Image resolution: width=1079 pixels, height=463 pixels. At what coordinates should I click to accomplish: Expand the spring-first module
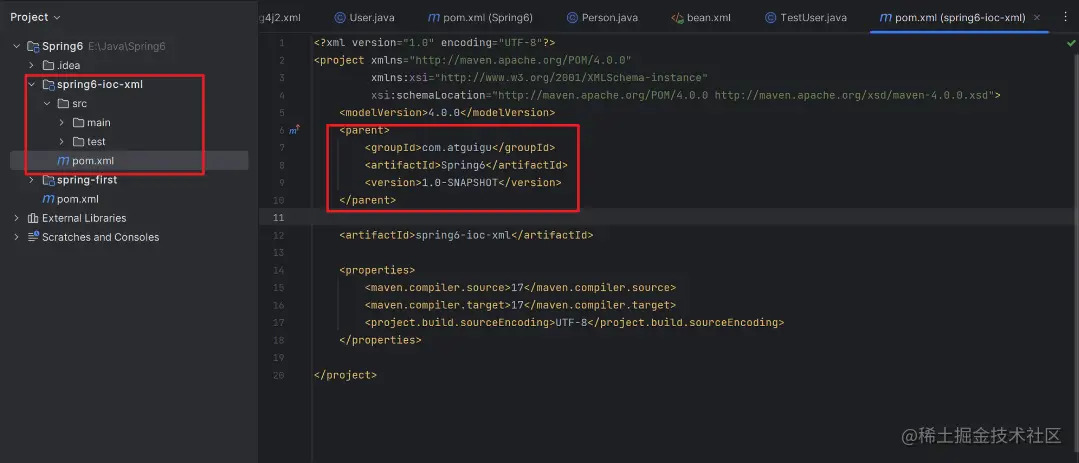[x=31, y=180]
